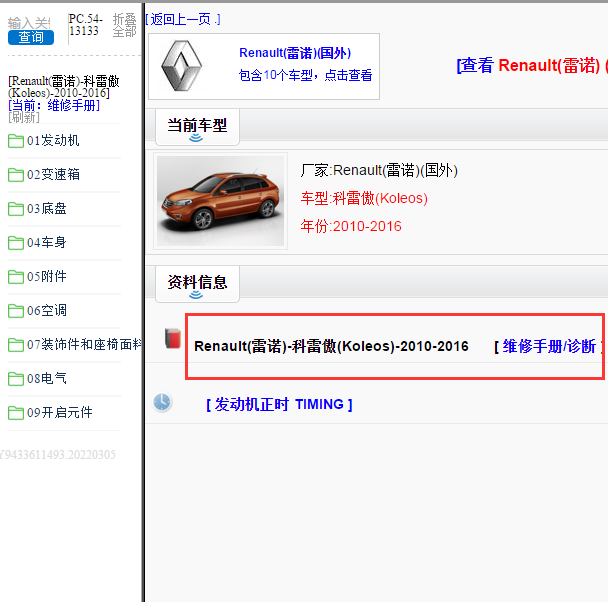Viewport: 608px width, 602px height.
Task: Open the 01发动机 folder icon
Action: pos(16,141)
